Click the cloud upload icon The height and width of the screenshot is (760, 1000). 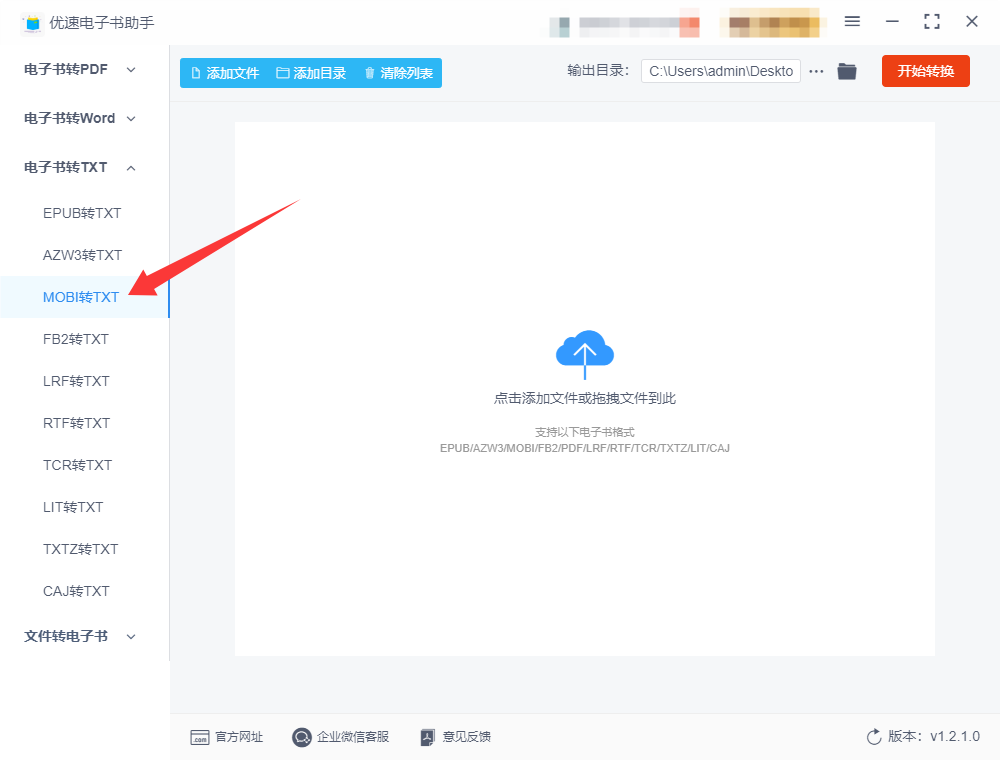click(585, 354)
